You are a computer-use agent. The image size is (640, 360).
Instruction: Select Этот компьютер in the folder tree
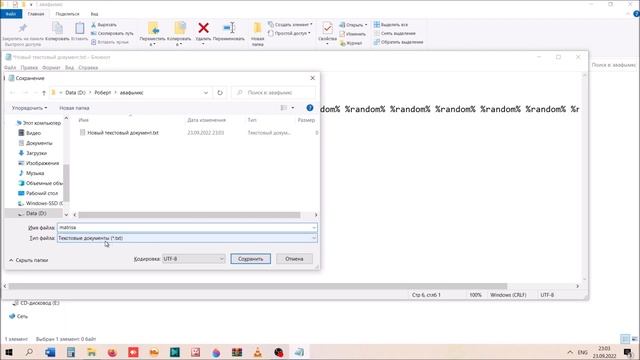[x=39, y=123]
